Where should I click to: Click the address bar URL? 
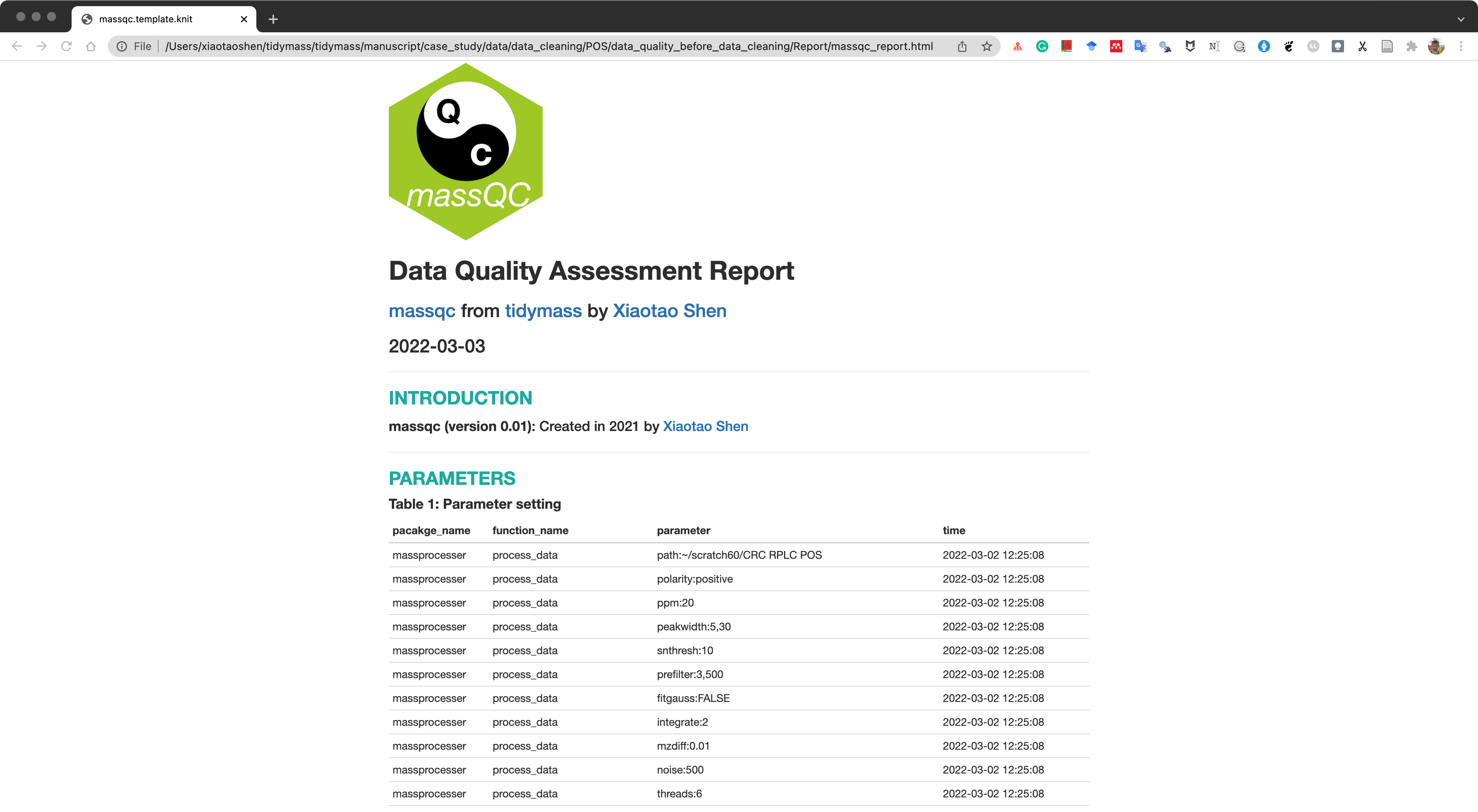click(x=549, y=47)
